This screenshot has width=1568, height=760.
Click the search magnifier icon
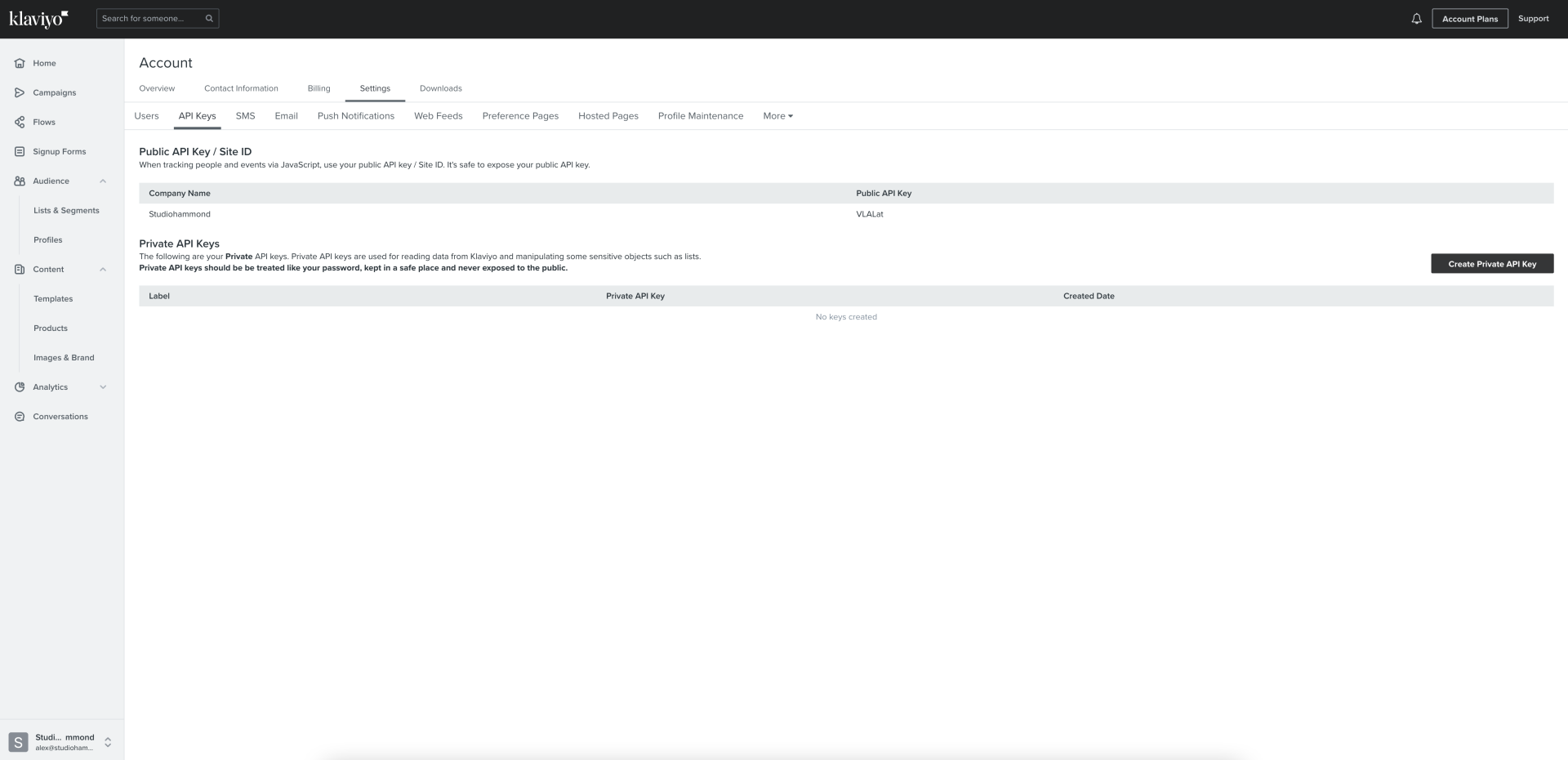coord(209,18)
